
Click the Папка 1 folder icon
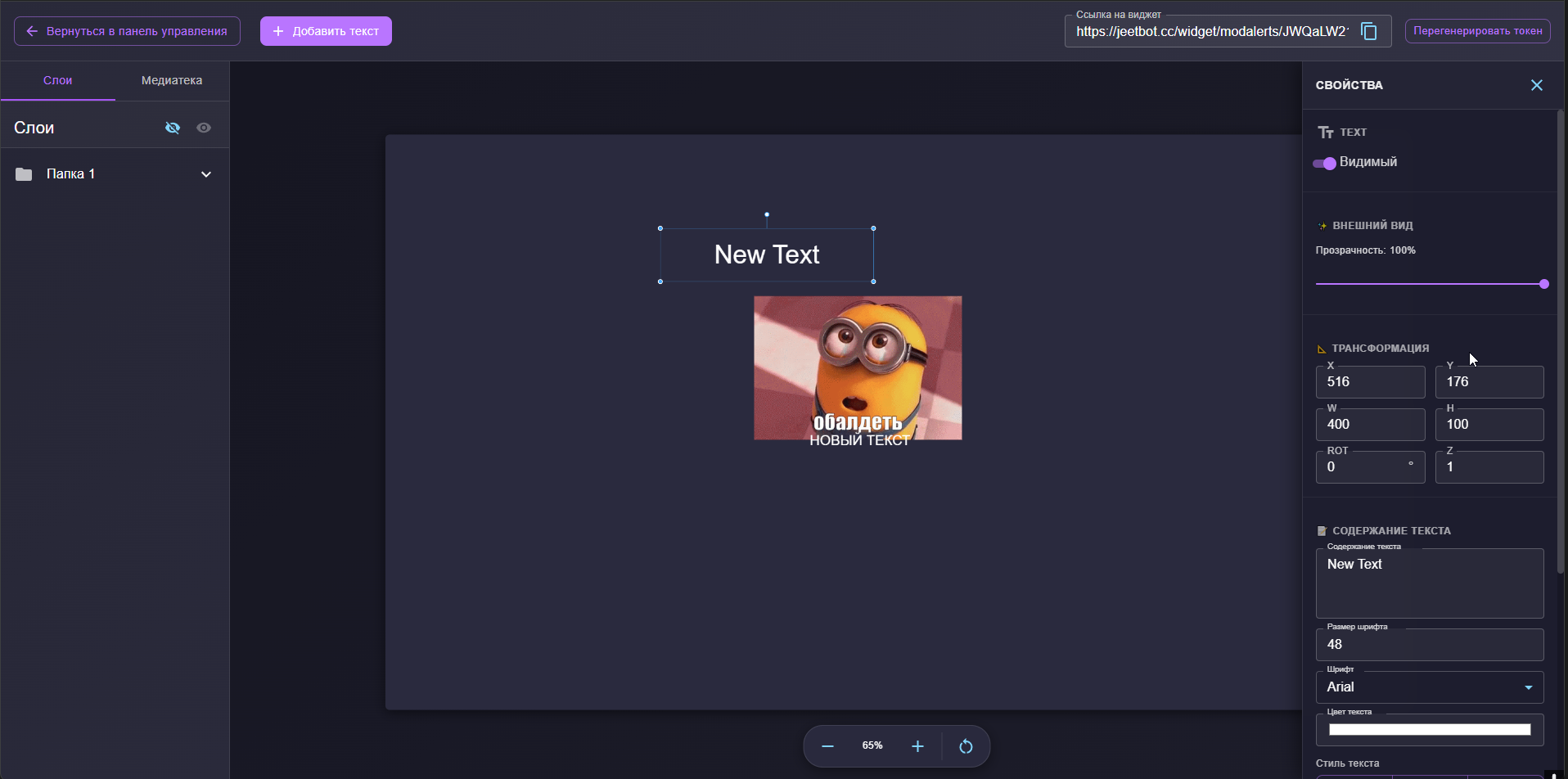click(x=24, y=174)
